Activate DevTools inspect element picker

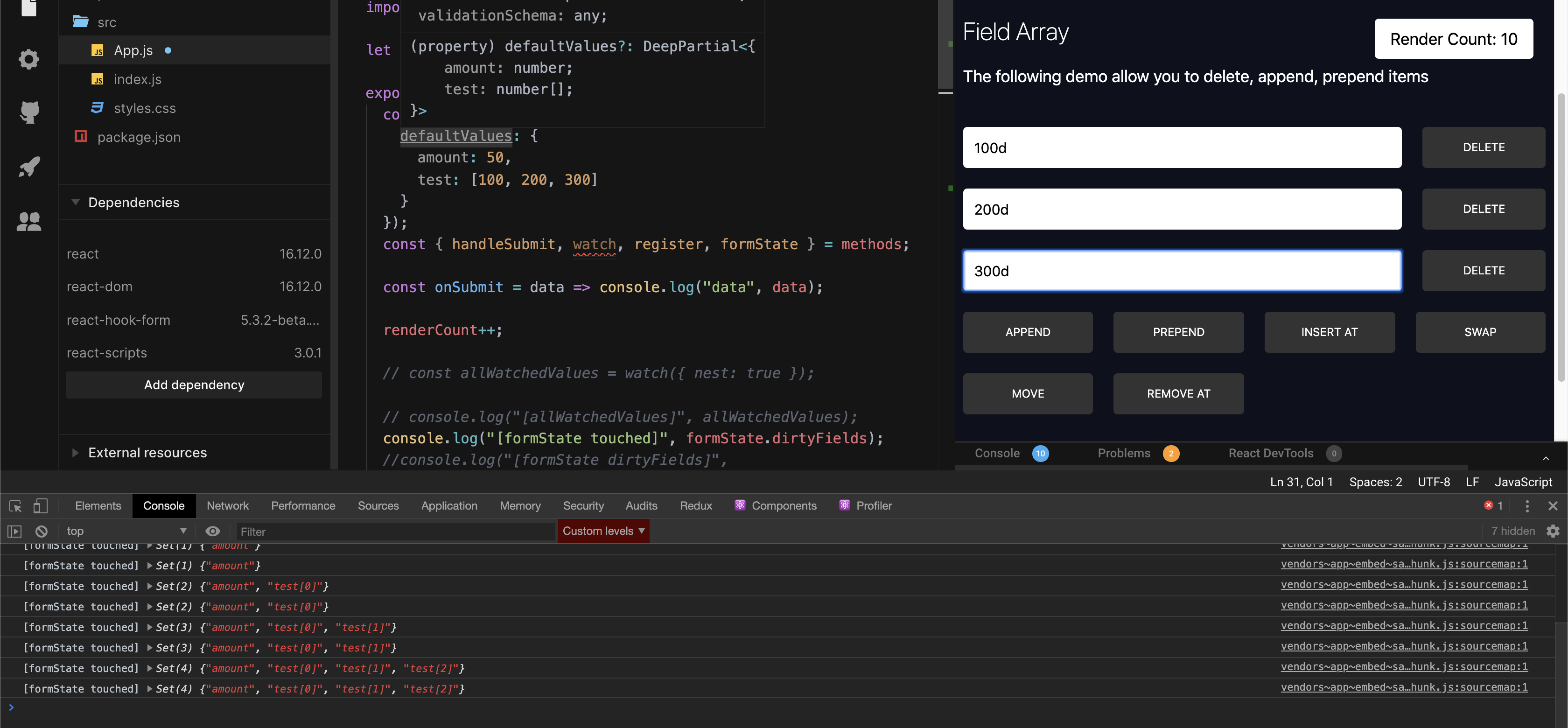point(15,506)
